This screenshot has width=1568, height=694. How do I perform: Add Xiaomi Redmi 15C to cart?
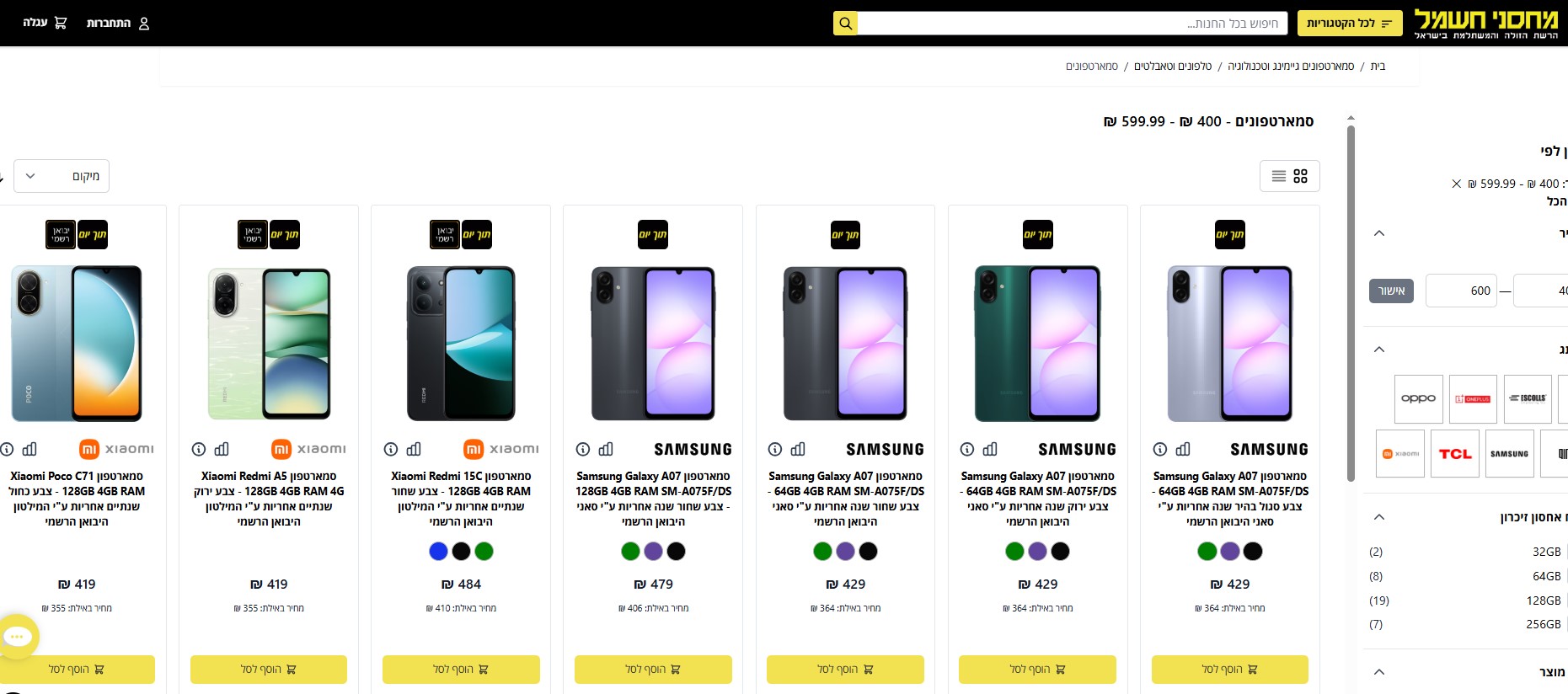tap(461, 670)
